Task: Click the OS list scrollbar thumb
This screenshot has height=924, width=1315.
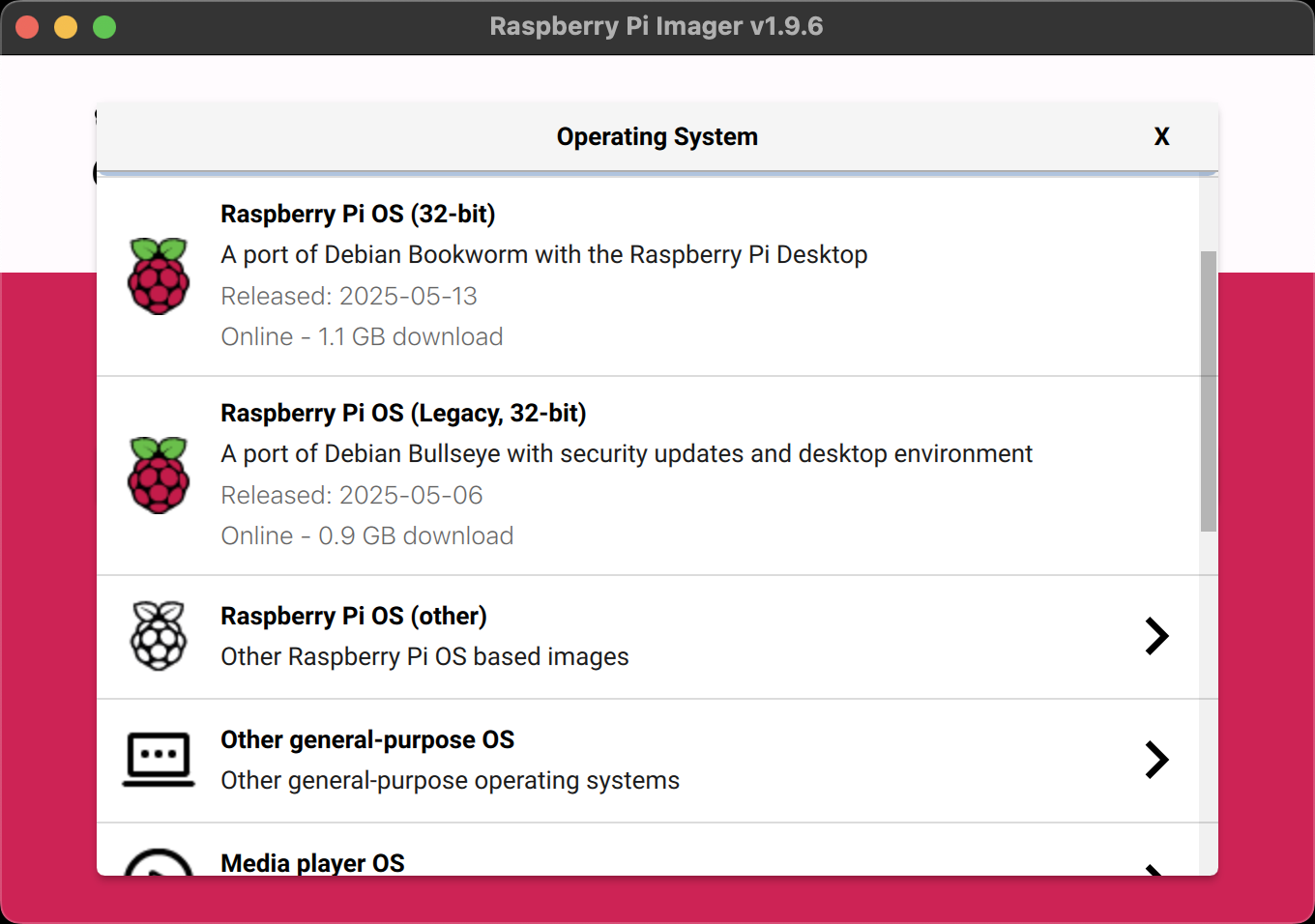Action: click(x=1209, y=390)
